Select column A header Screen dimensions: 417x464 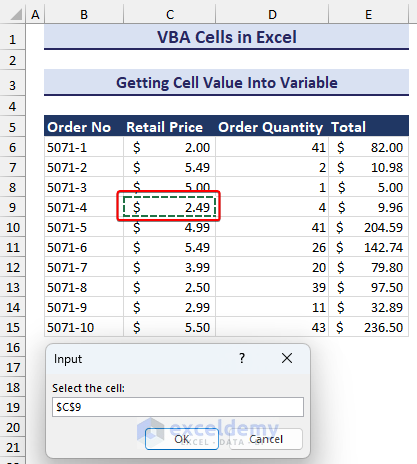point(35,15)
